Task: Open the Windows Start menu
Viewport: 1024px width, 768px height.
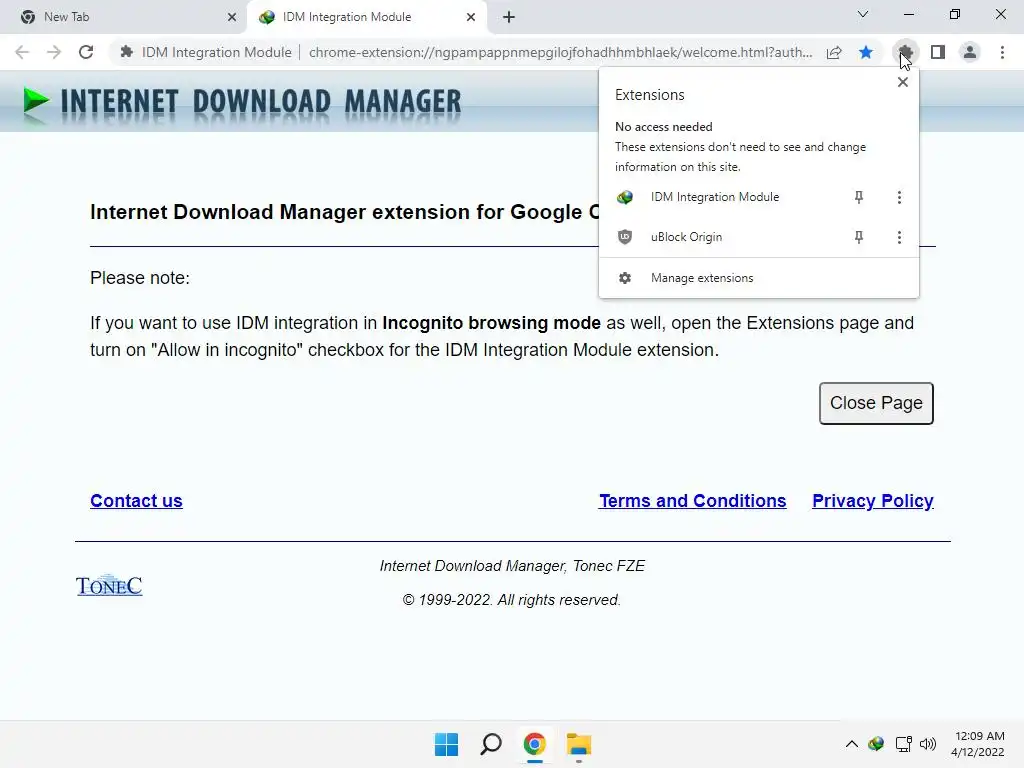Action: (x=446, y=744)
